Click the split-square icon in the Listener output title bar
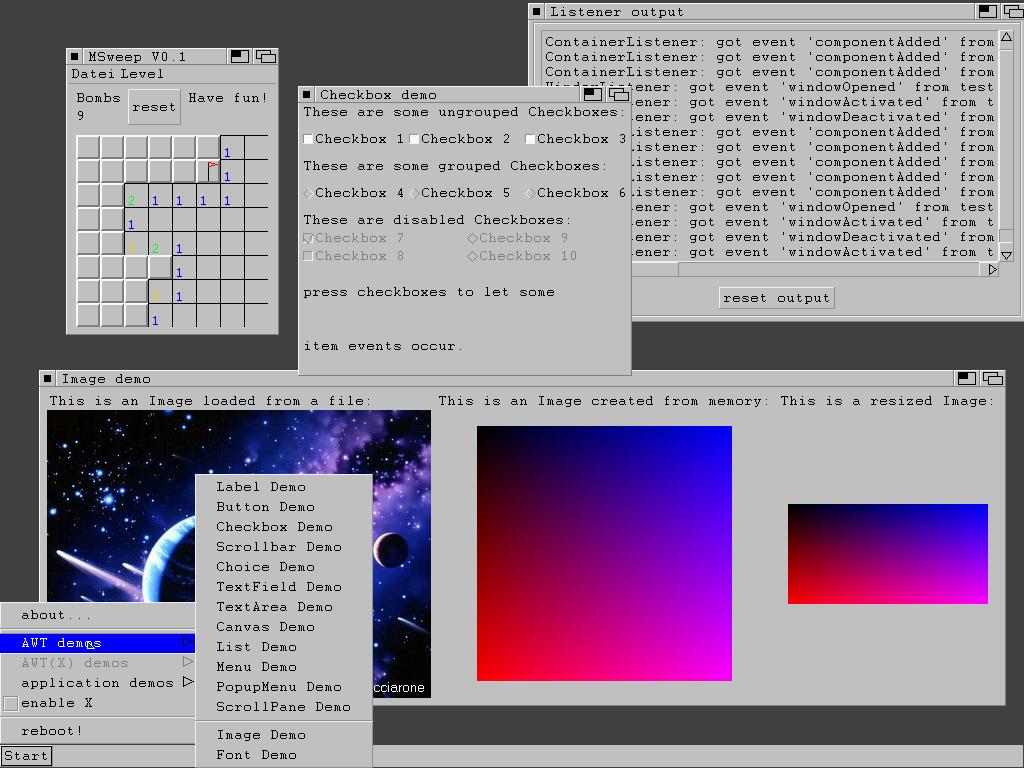This screenshot has height=768, width=1024. pyautogui.click(x=987, y=12)
